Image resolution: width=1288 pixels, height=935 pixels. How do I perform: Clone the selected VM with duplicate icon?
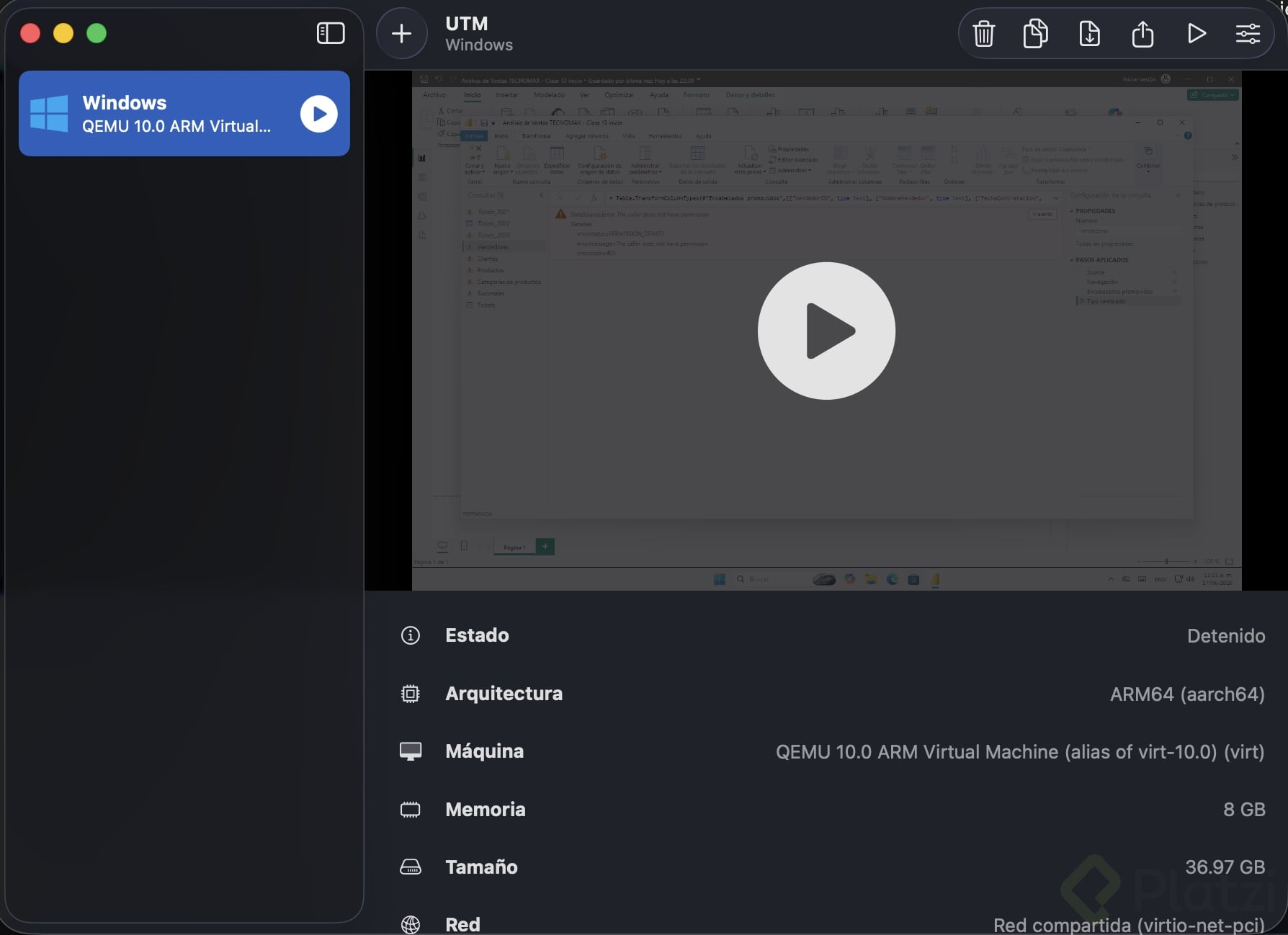[1036, 33]
